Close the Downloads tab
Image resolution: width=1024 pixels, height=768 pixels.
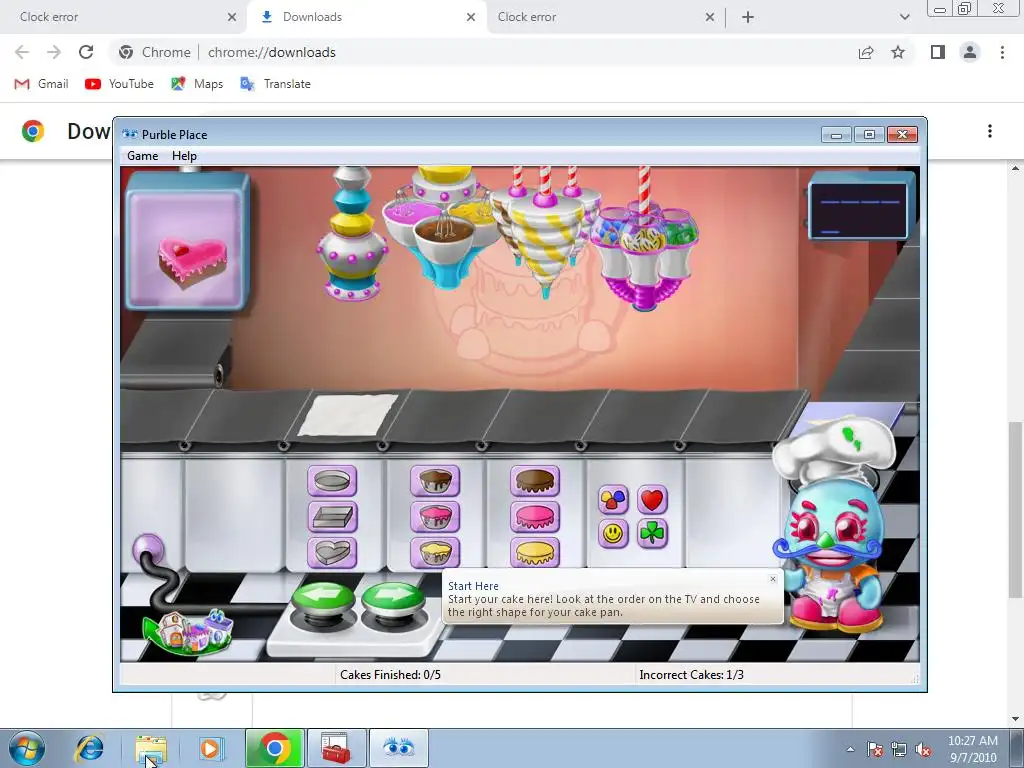471,17
